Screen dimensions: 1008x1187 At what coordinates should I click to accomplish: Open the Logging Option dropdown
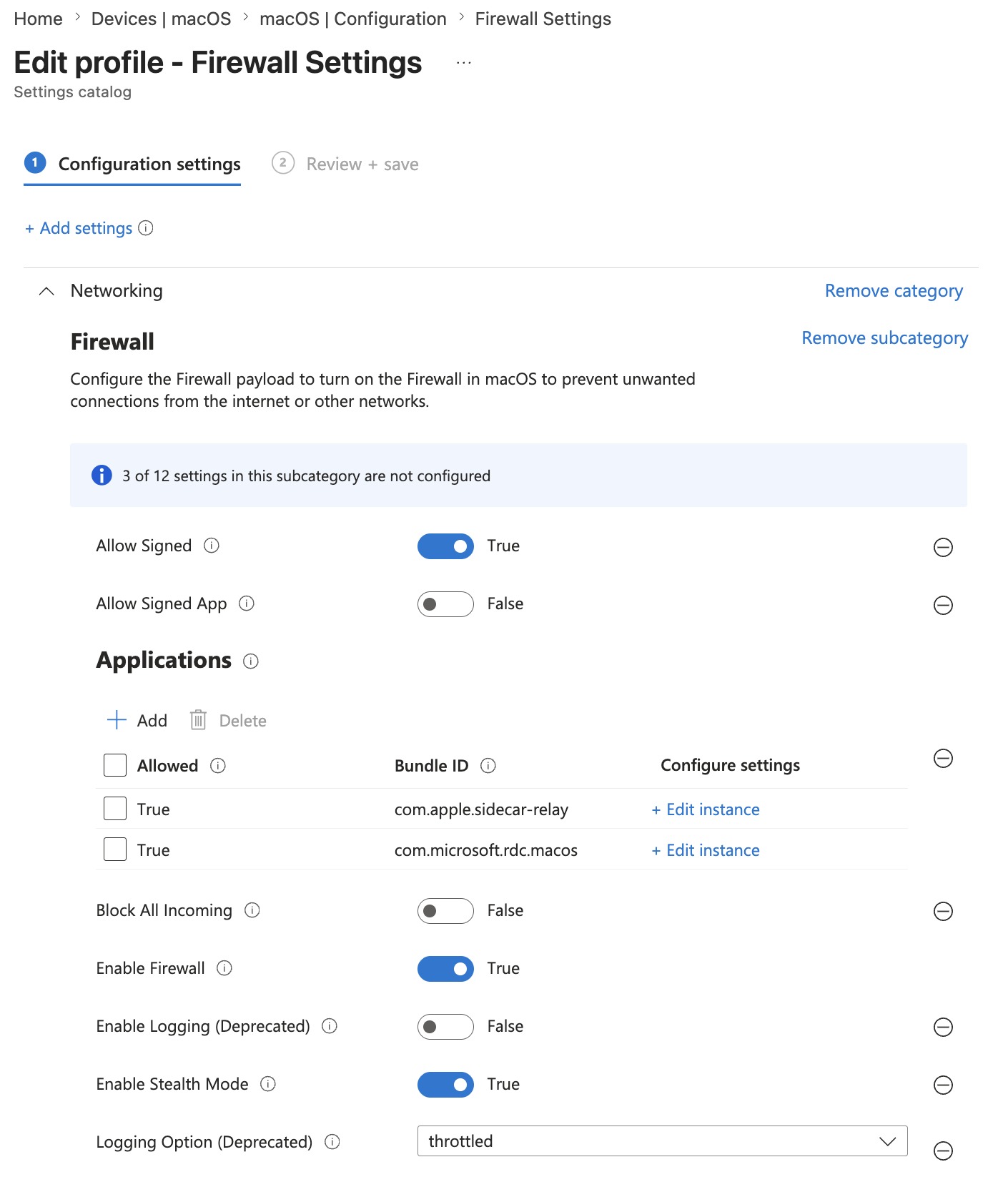point(662,1141)
